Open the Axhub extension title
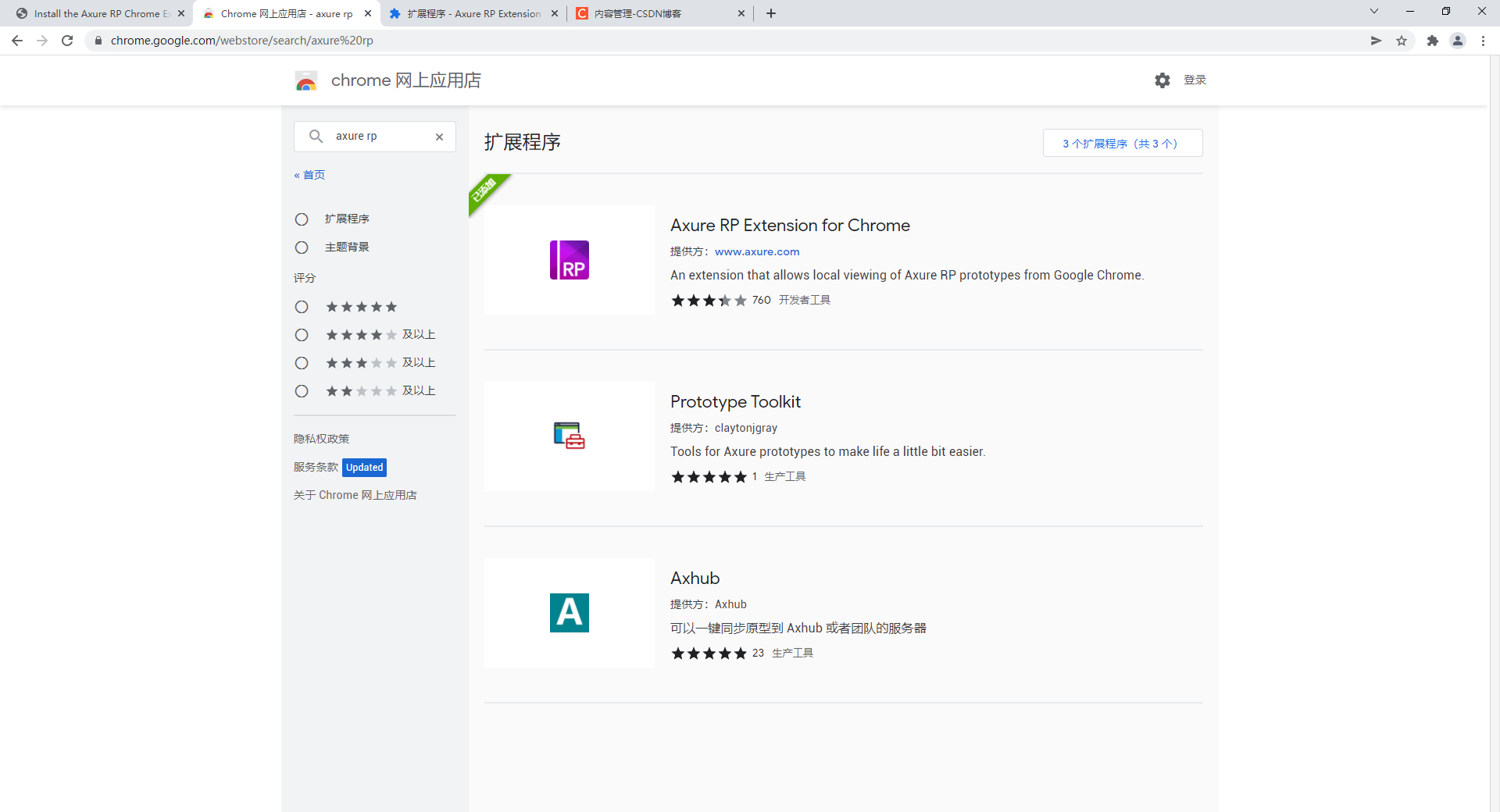1500x812 pixels. click(695, 579)
